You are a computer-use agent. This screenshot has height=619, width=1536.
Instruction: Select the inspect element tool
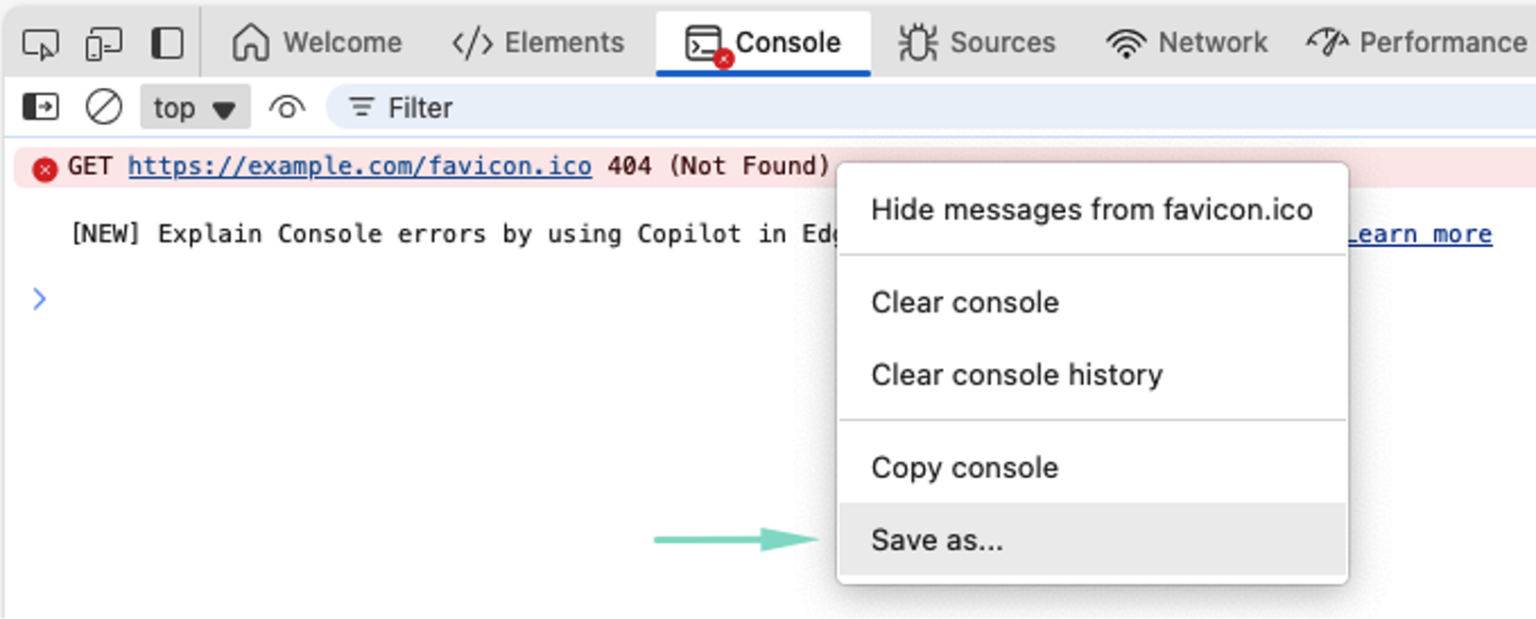(x=42, y=42)
